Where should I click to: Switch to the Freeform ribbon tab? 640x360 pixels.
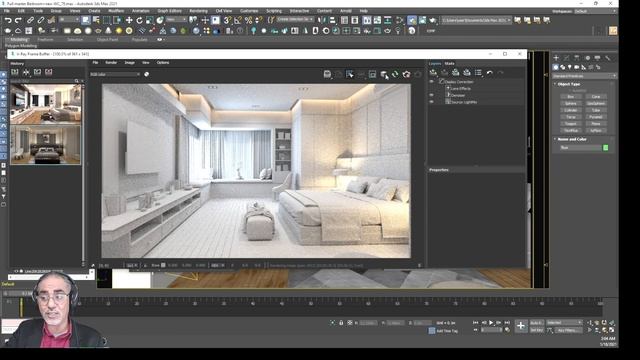(45, 40)
